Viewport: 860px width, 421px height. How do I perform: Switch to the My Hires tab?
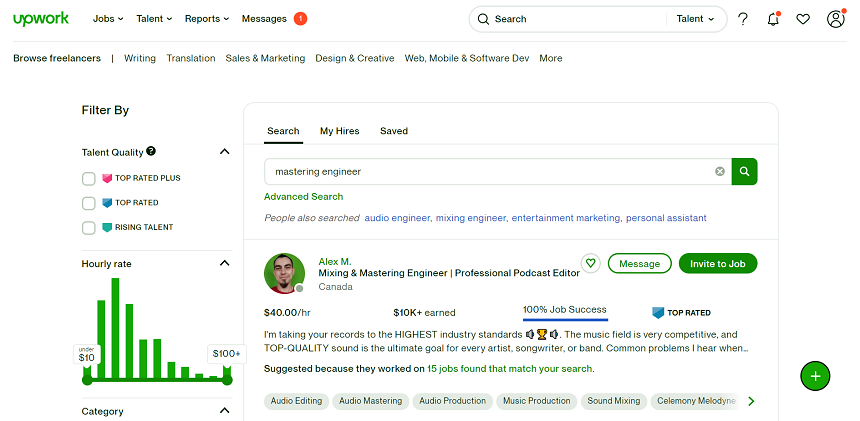pos(340,131)
